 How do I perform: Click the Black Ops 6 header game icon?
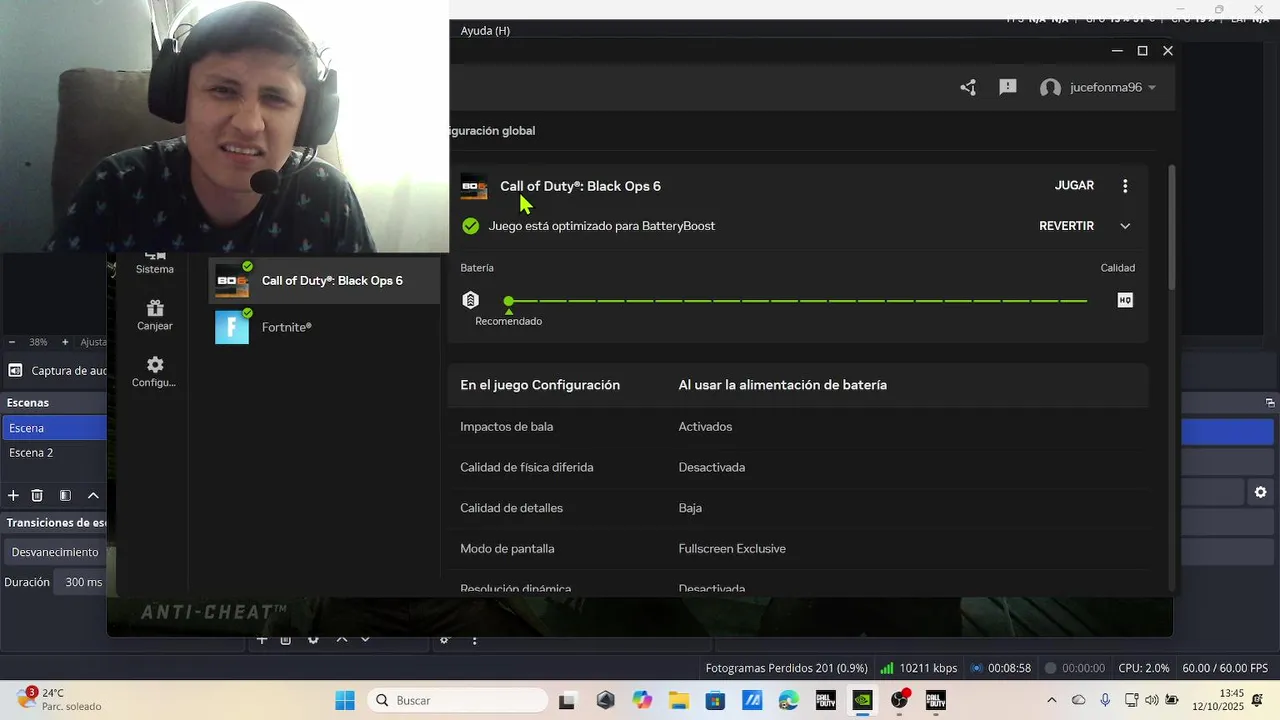click(474, 186)
